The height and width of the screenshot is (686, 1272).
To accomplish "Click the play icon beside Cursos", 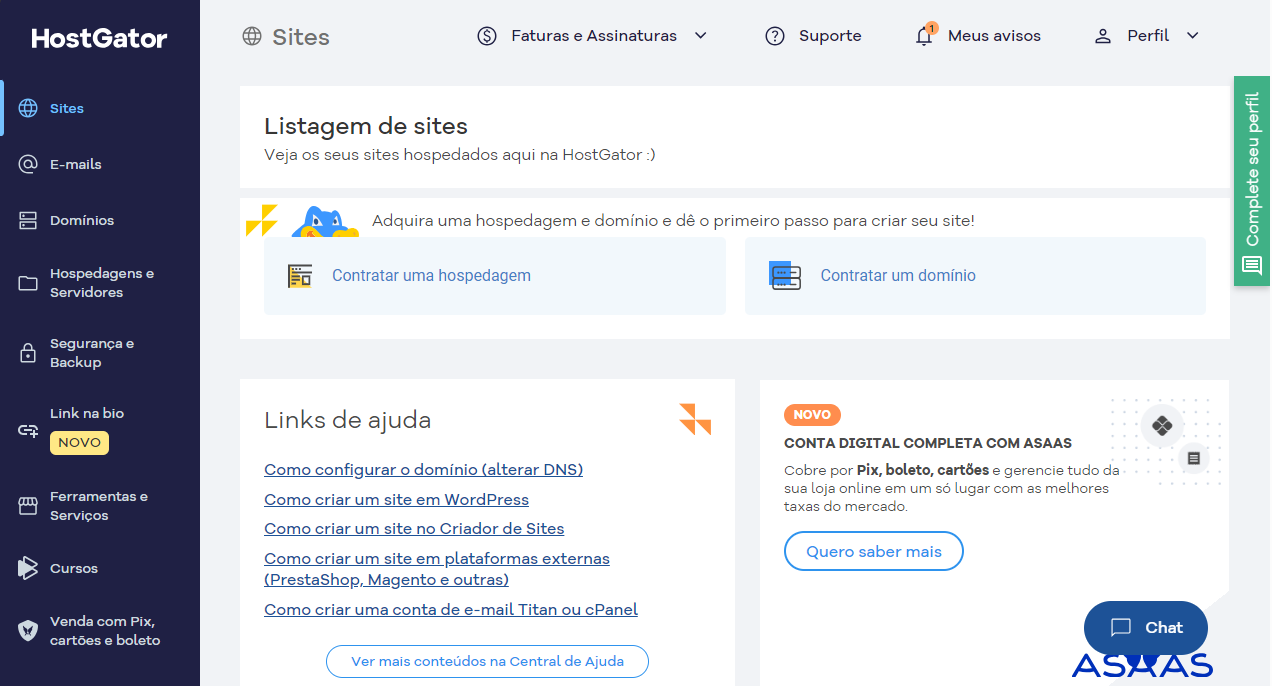I will point(28,568).
